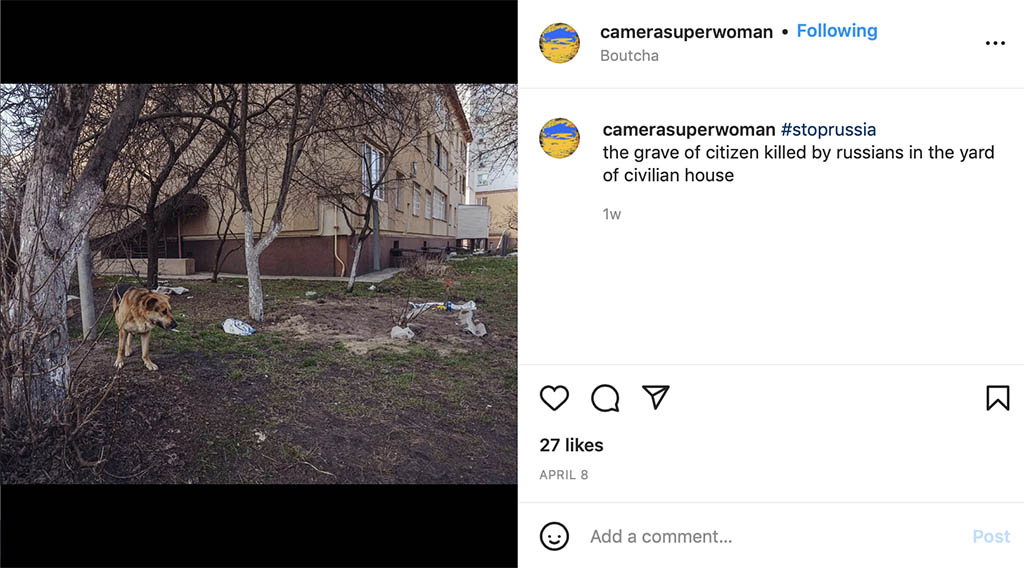
Task: Open camerasuperwoman profile from the header username
Action: tap(686, 31)
